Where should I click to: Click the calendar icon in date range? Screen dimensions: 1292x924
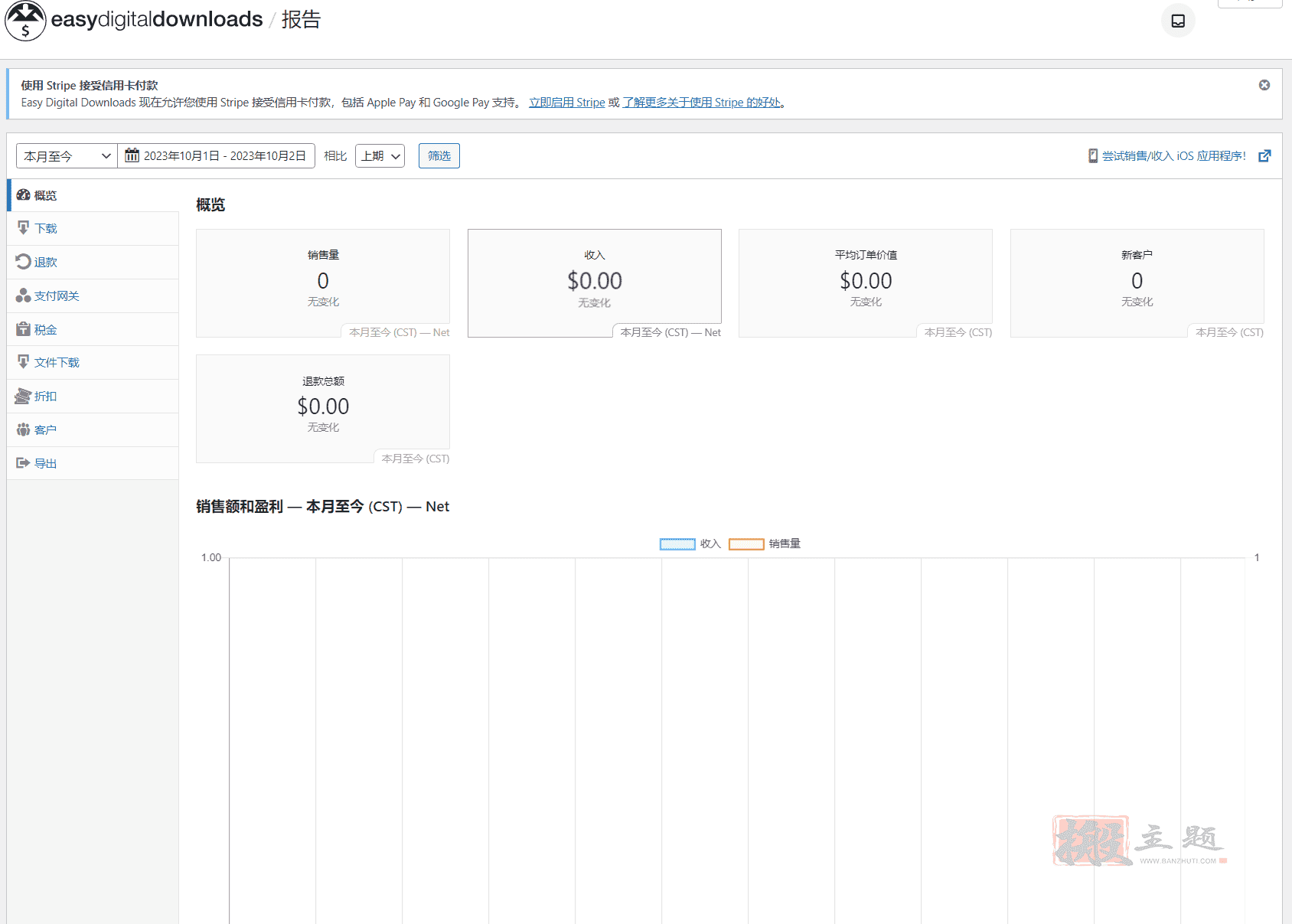[x=132, y=155]
